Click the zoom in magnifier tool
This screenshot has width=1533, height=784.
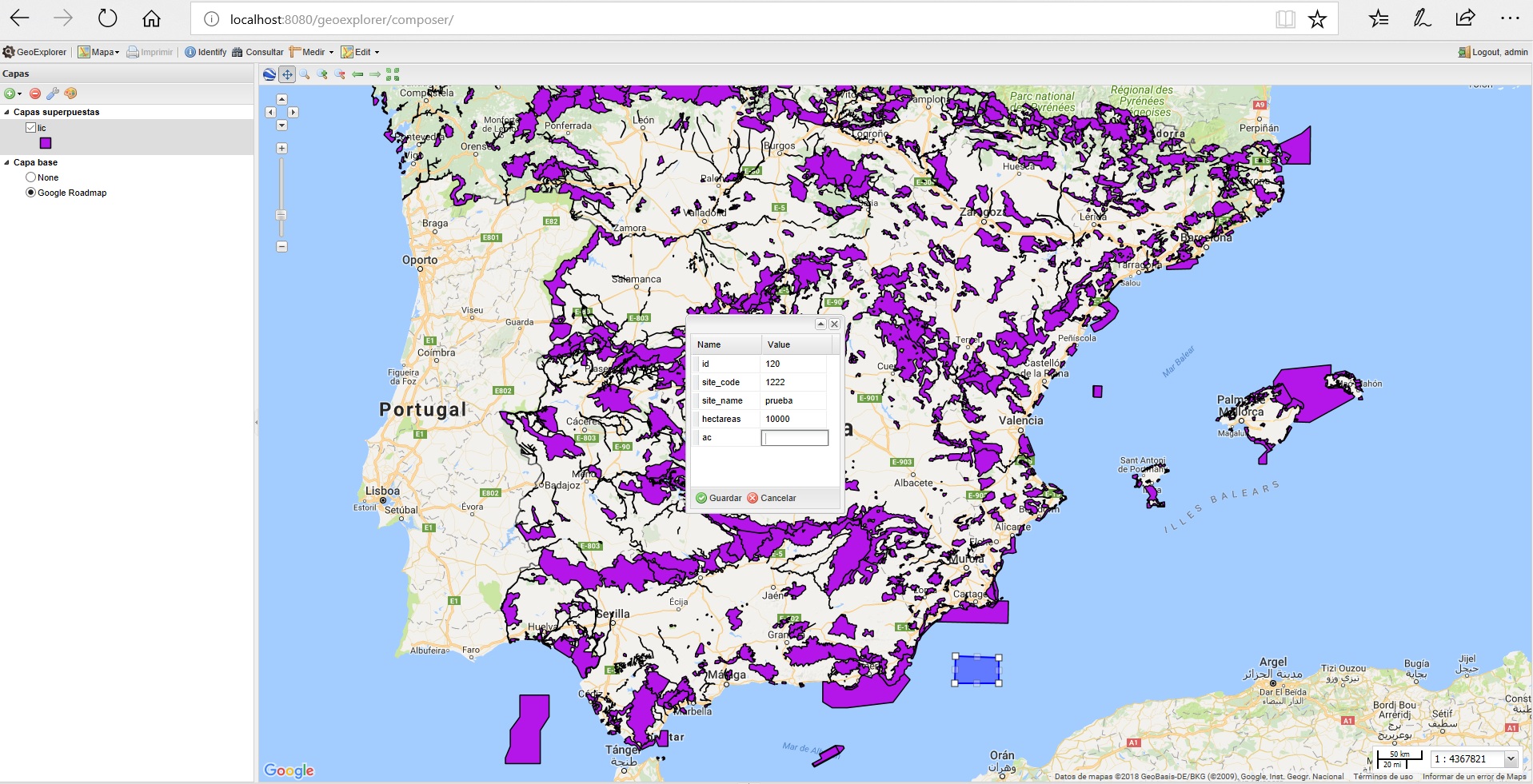coord(322,74)
